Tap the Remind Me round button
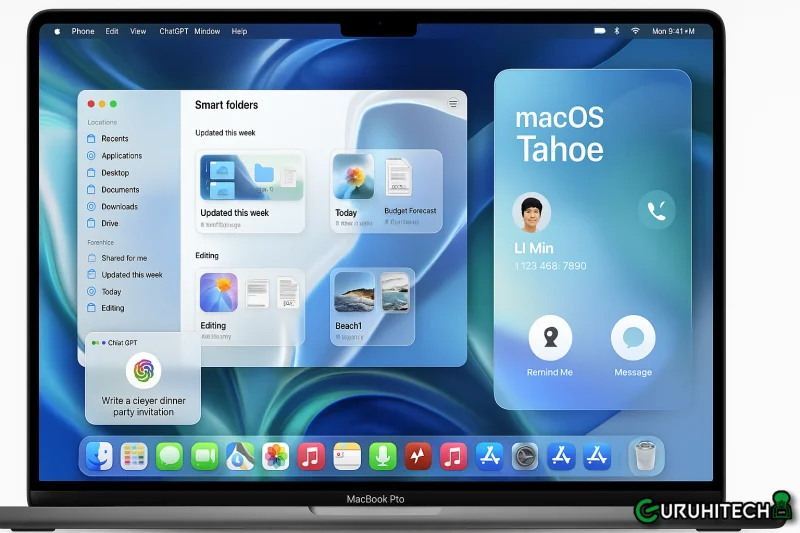The image size is (800, 533). click(550, 338)
